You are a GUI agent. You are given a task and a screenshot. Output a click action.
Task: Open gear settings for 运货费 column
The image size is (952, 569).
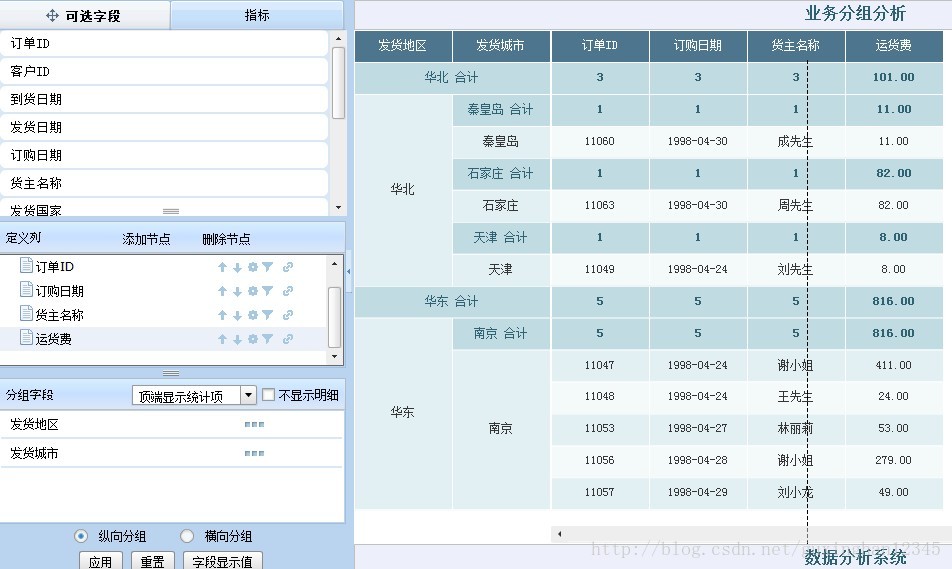(x=253, y=339)
